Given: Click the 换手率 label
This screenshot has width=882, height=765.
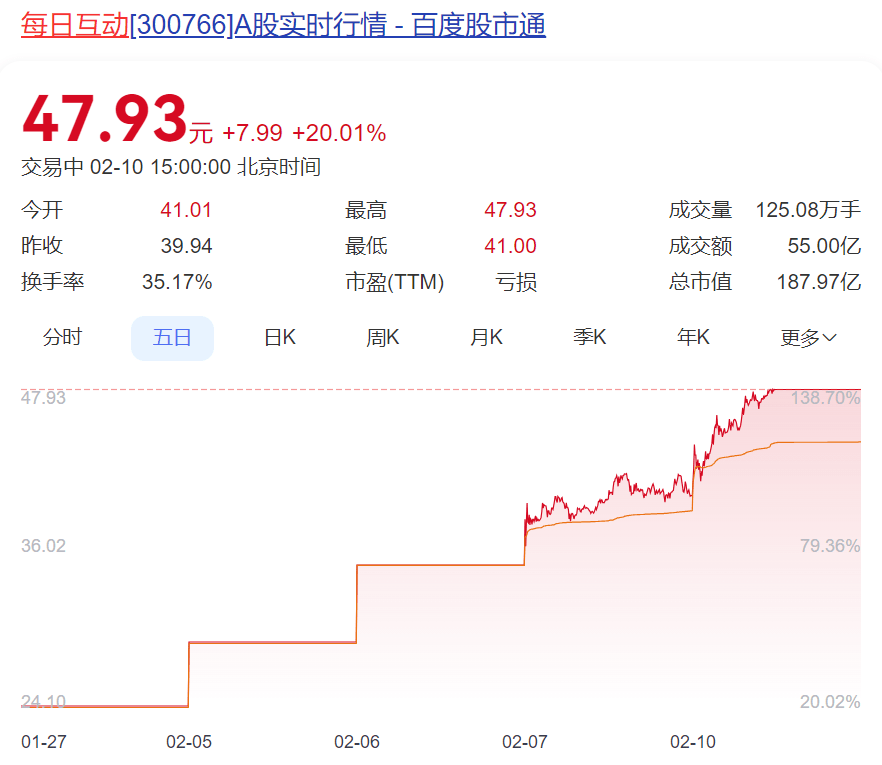Looking at the screenshot, I should [52, 282].
